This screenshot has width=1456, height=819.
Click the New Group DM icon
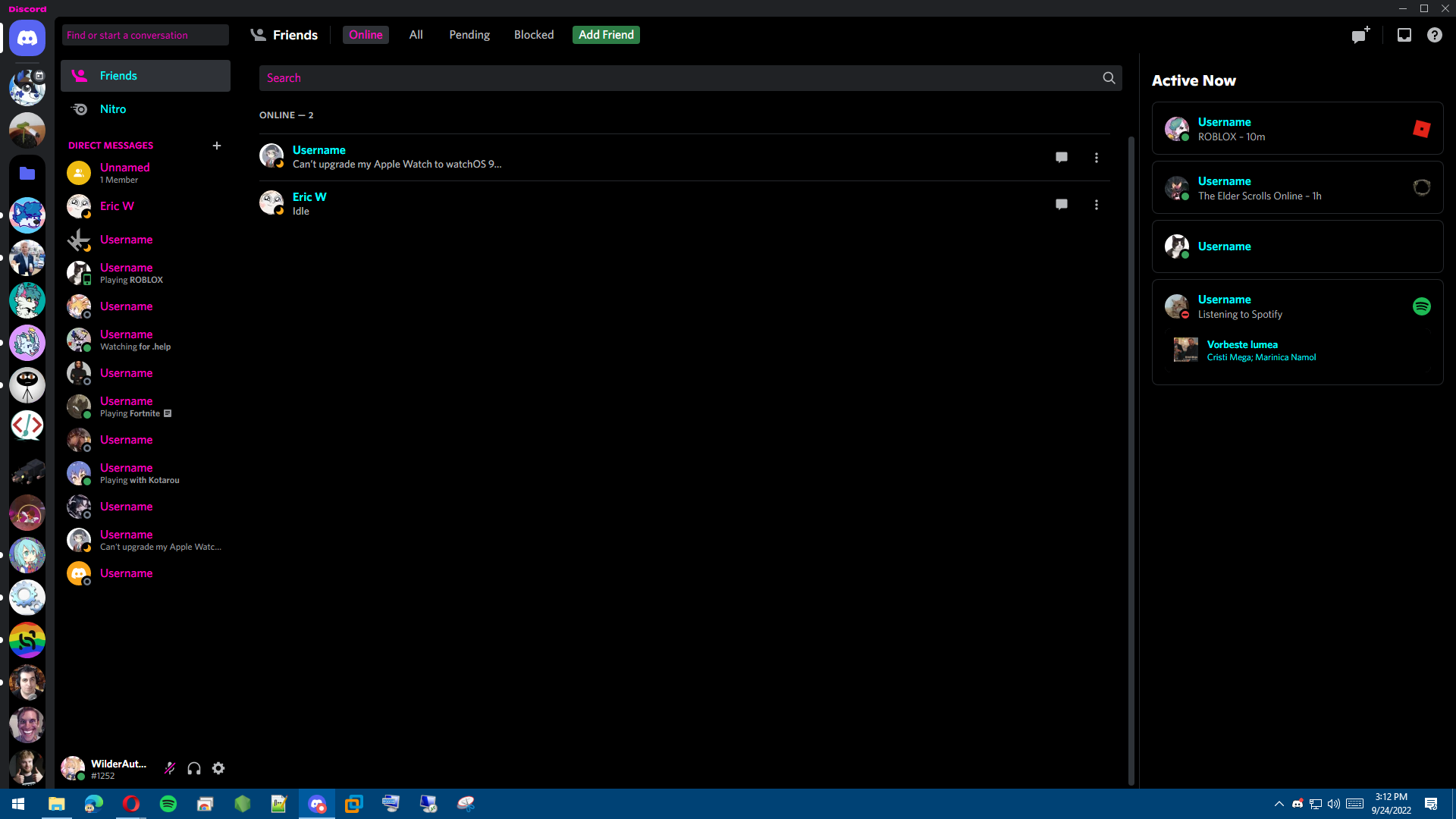click(1360, 35)
